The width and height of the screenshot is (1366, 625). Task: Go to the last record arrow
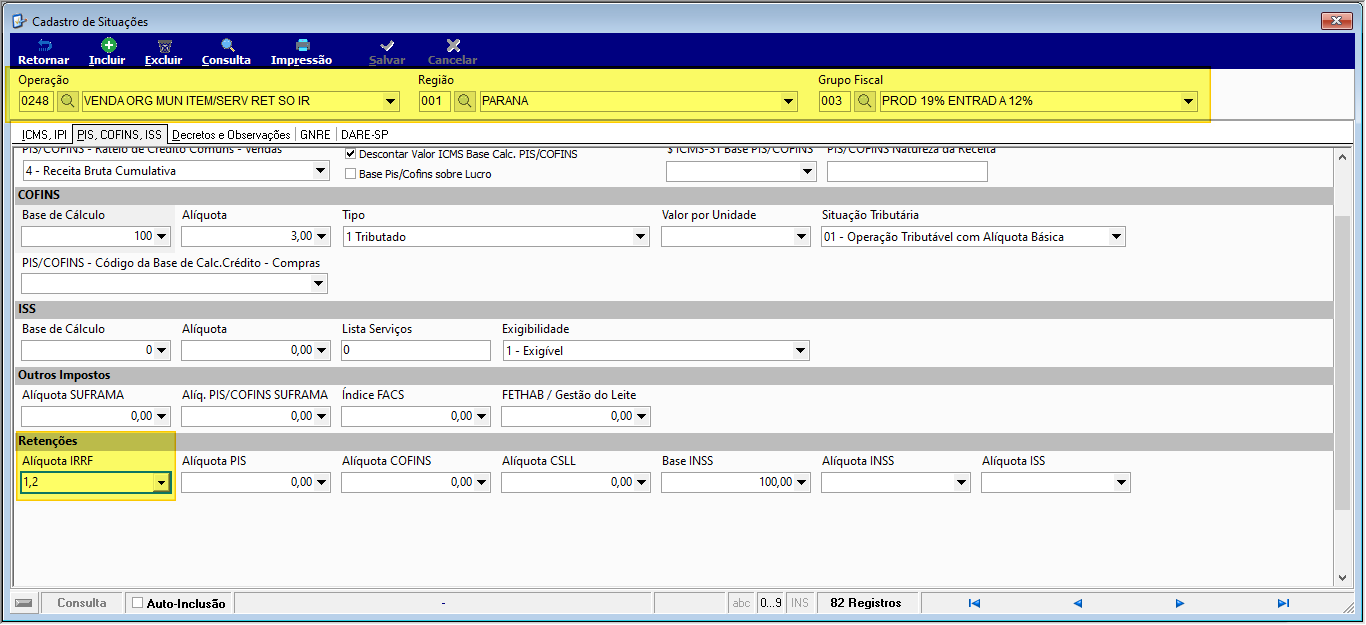(1284, 603)
